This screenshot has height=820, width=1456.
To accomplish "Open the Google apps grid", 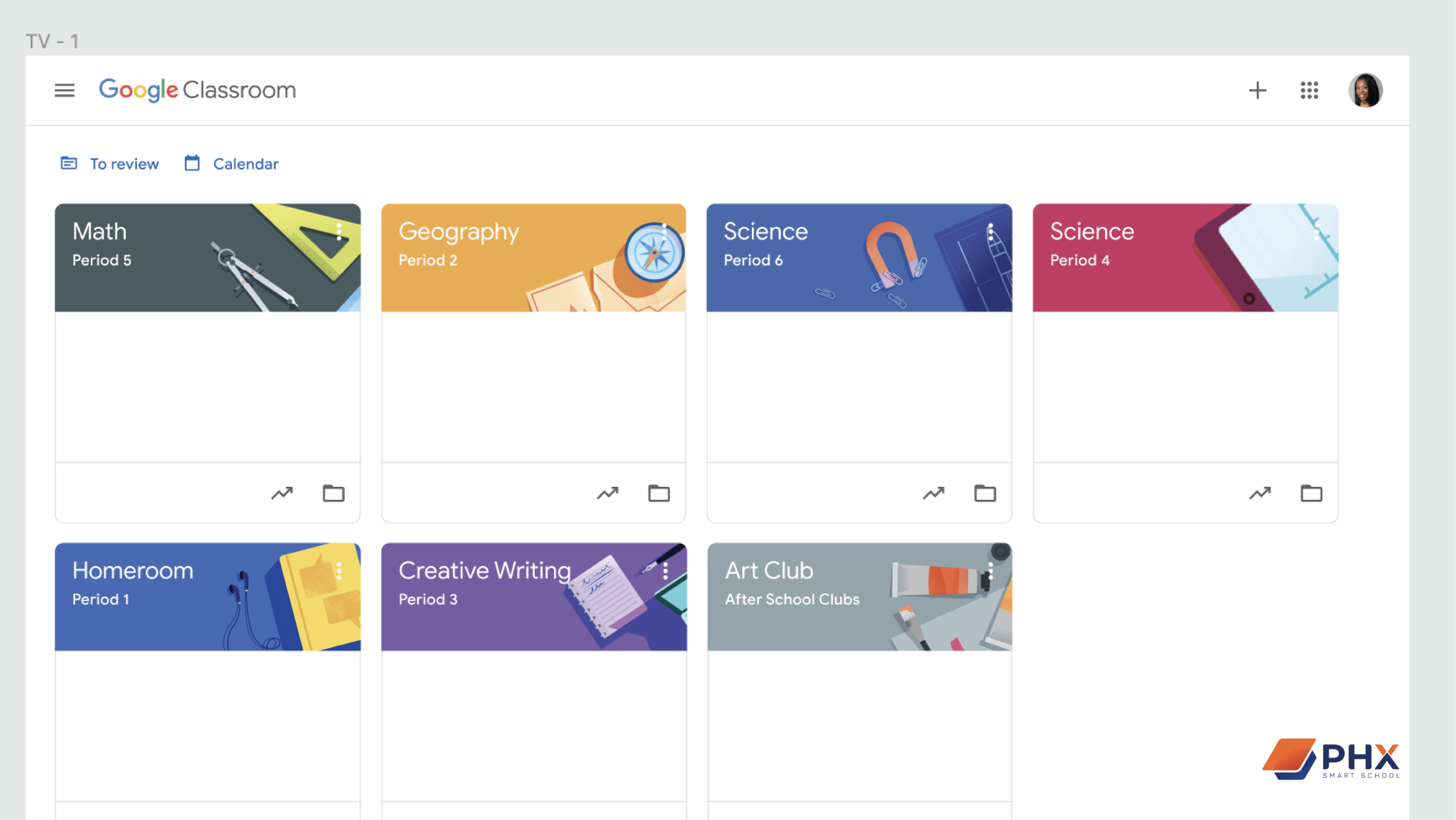I will (x=1309, y=90).
